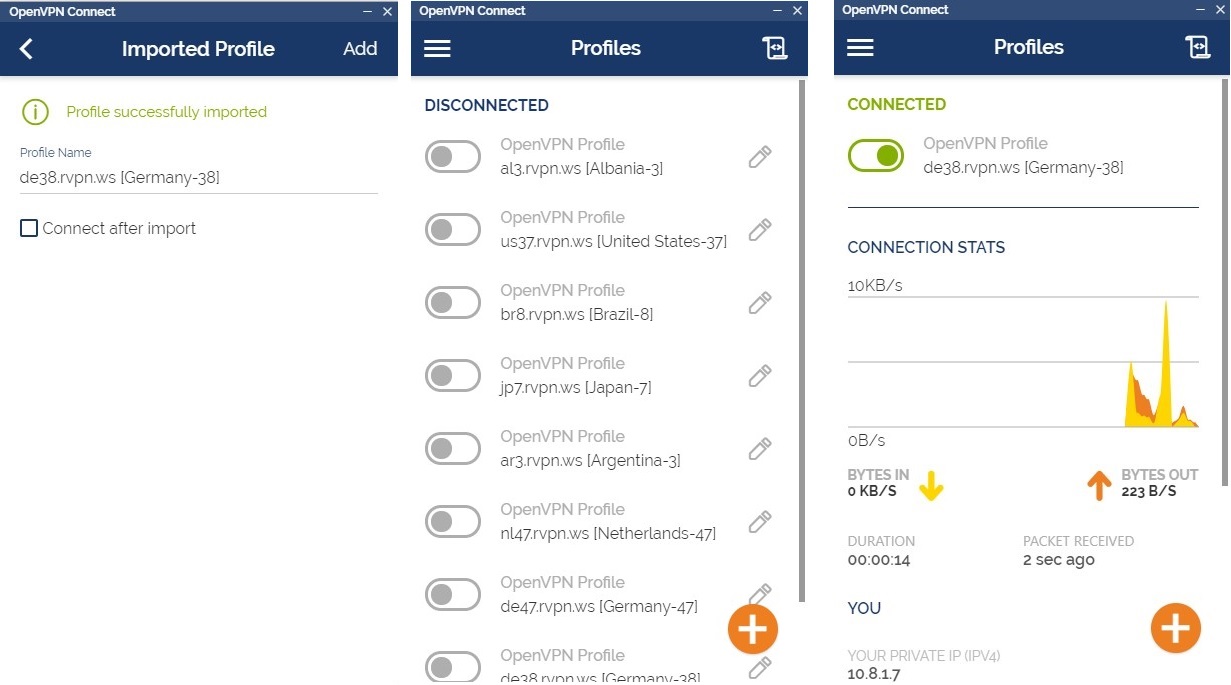Image resolution: width=1231 pixels, height=685 pixels.
Task: Click import profile icon in Disconnected window header
Action: (775, 48)
